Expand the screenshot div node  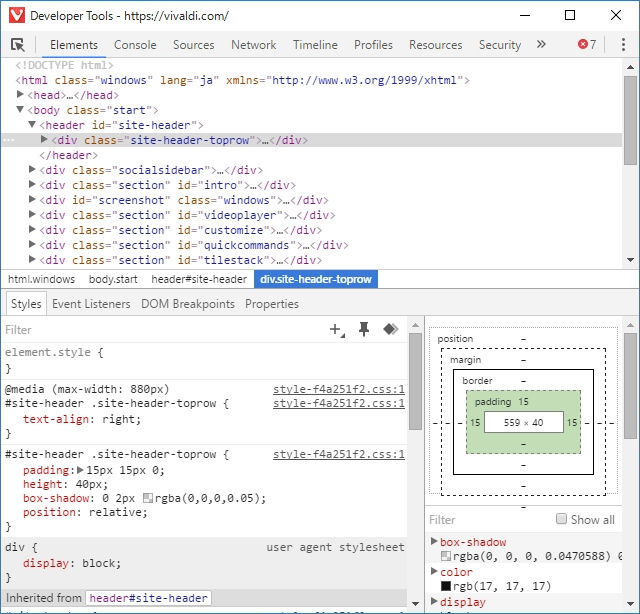(32, 199)
